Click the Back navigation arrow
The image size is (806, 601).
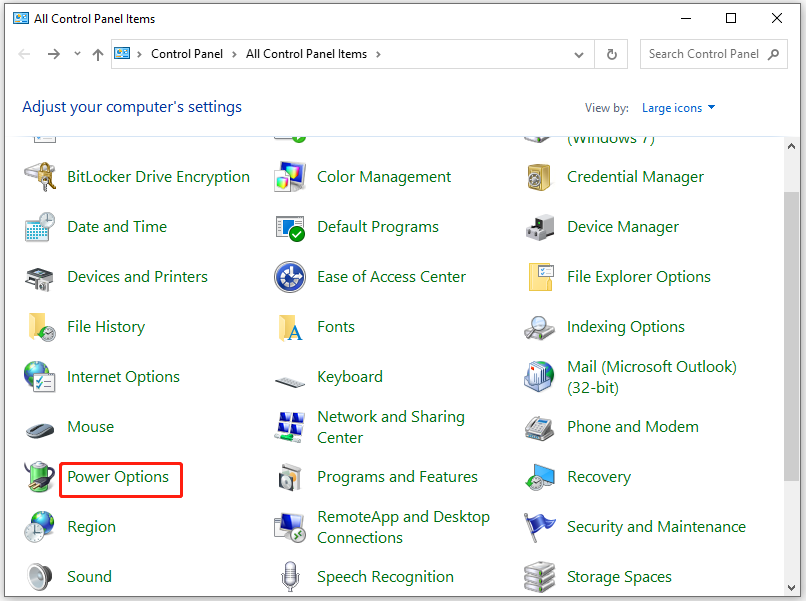tap(24, 54)
